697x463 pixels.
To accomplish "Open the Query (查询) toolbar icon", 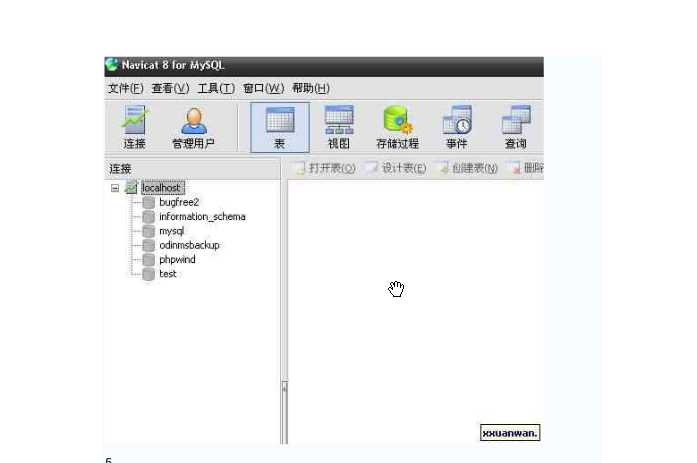I will (516, 127).
